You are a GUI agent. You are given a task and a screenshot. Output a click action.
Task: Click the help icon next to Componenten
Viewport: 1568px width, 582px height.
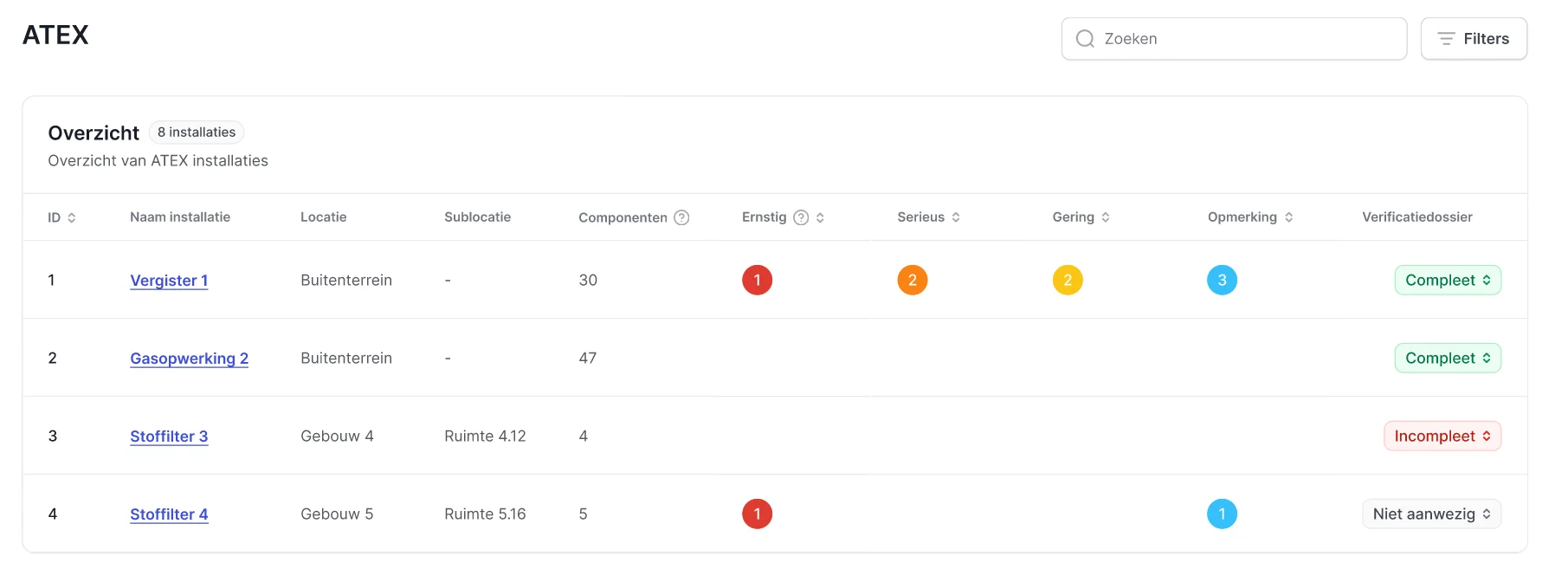coord(681,217)
